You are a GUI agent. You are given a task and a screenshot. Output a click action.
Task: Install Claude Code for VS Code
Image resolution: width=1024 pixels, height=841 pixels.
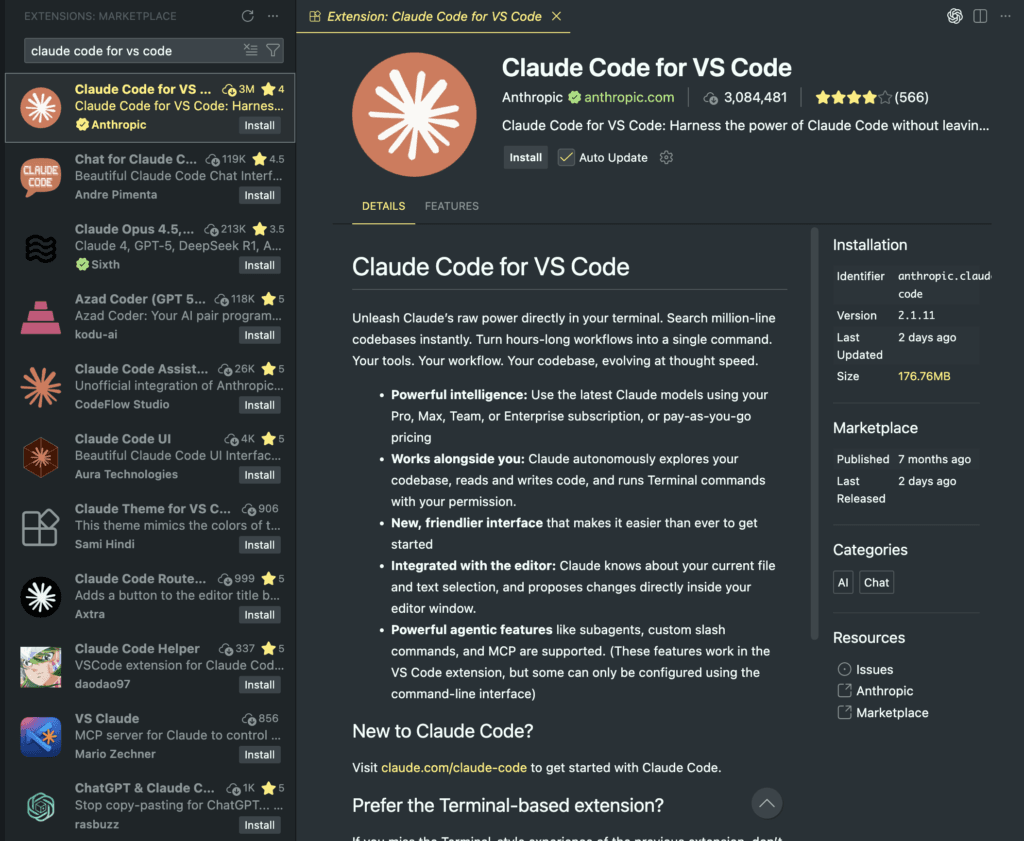525,157
